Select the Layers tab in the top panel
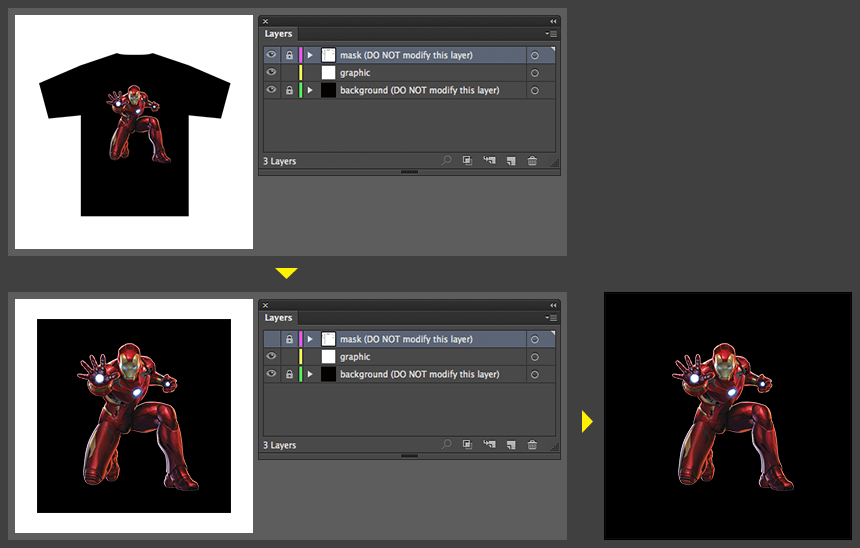 (x=279, y=34)
